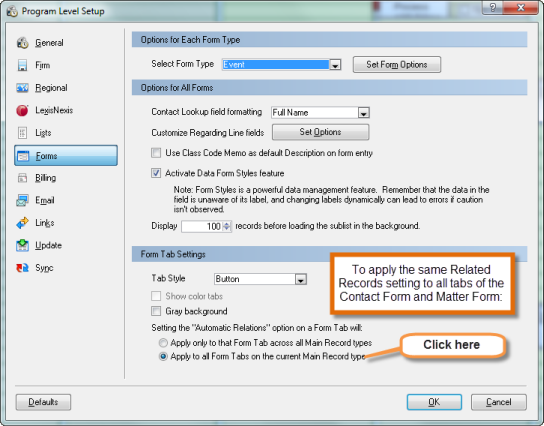Click the Set Options button
Image resolution: width=544 pixels, height=426 pixels.
pos(320,132)
